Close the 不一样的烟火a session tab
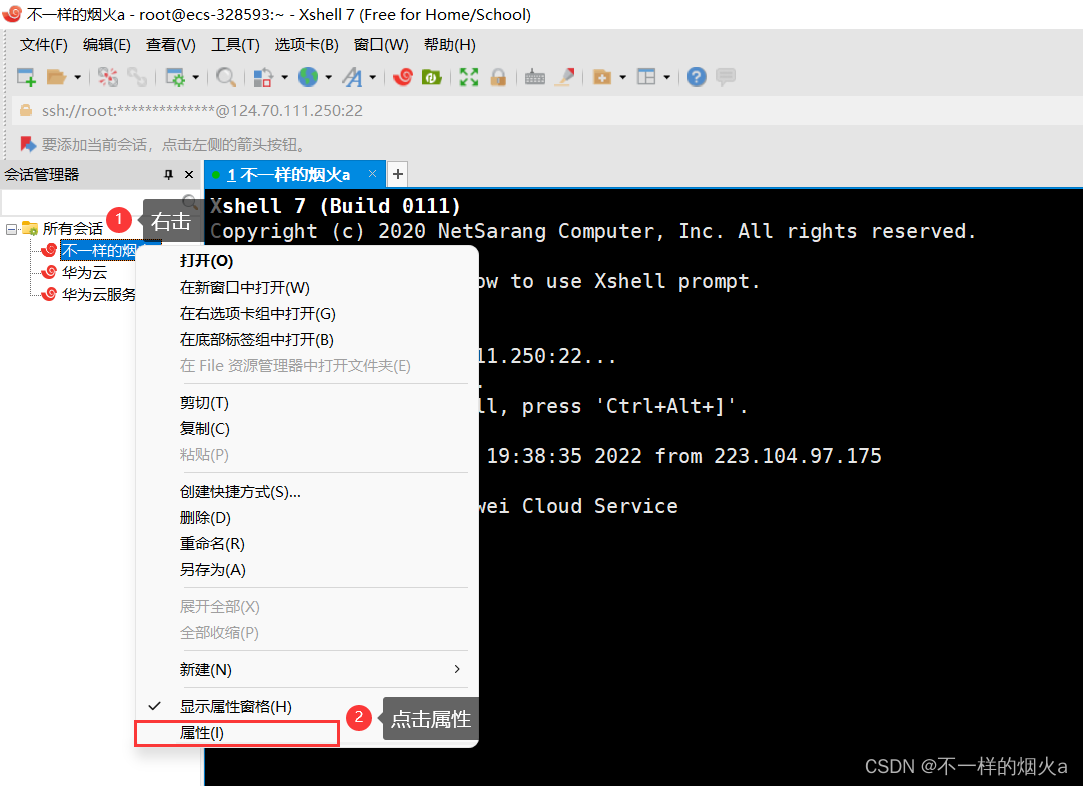The height and width of the screenshot is (786, 1083). [x=372, y=174]
